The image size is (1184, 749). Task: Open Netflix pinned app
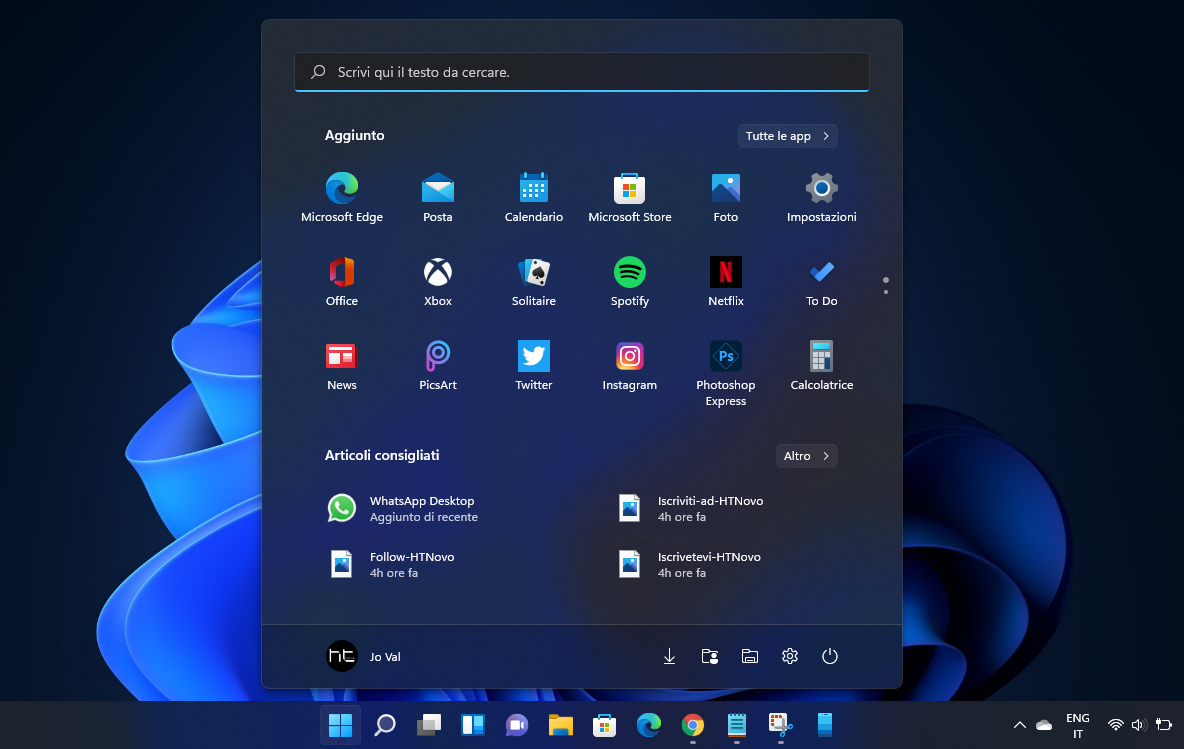[725, 281]
